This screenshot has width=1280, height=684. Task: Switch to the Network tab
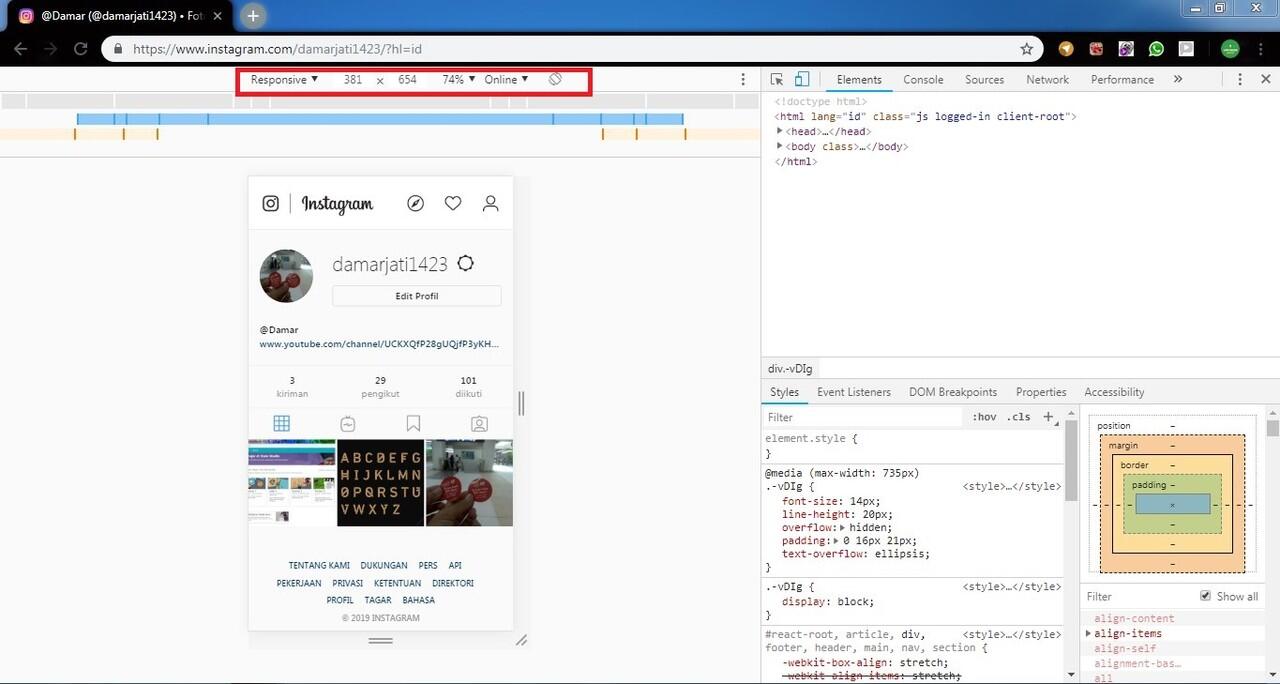point(1047,79)
